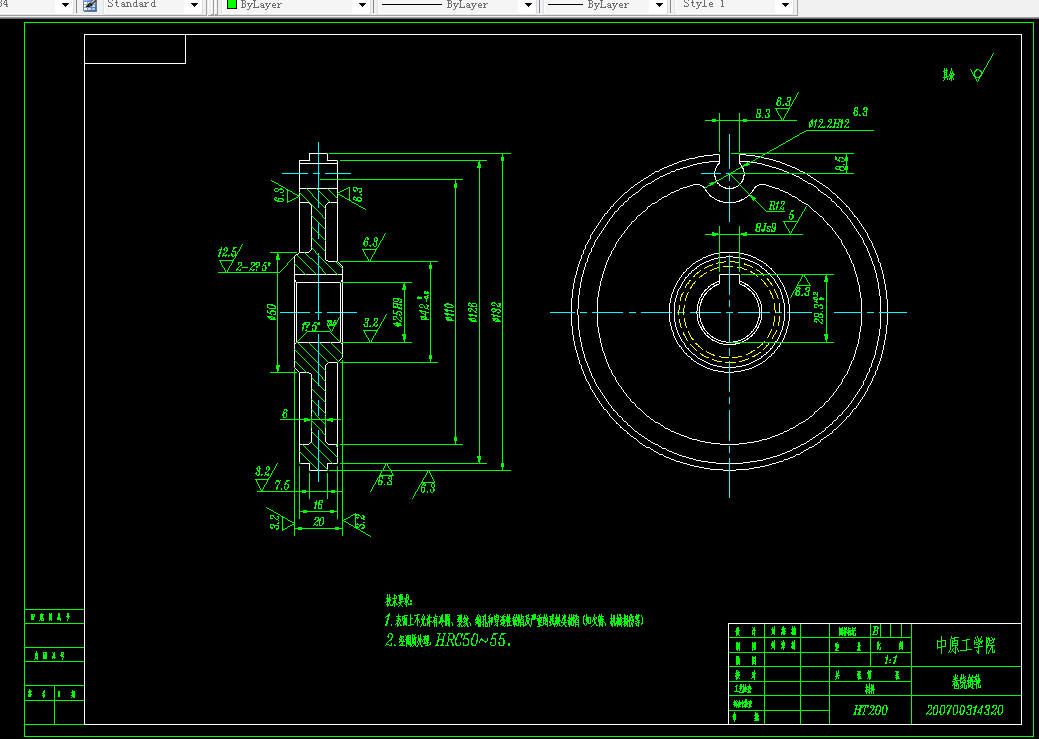This screenshot has width=1039, height=739.
Task: Select the empty label box at sheet top-left
Action: (x=135, y=49)
